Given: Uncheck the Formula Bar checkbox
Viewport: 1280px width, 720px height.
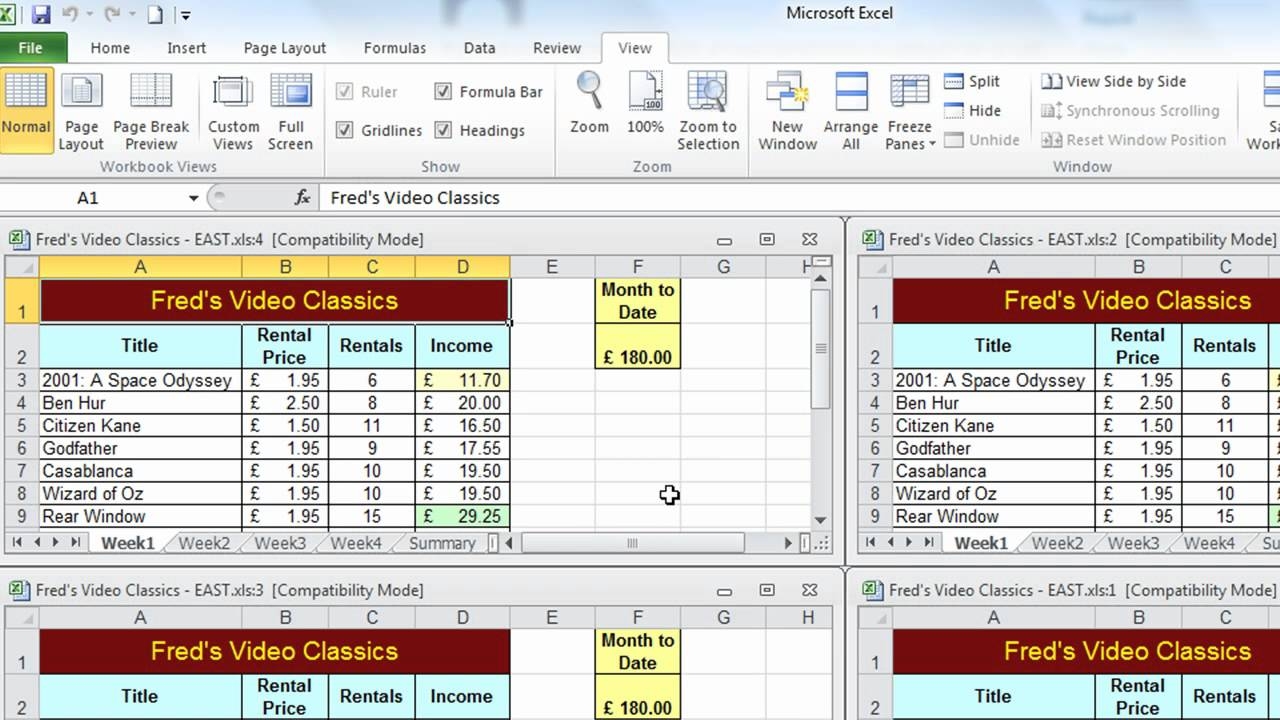Looking at the screenshot, I should coord(443,92).
